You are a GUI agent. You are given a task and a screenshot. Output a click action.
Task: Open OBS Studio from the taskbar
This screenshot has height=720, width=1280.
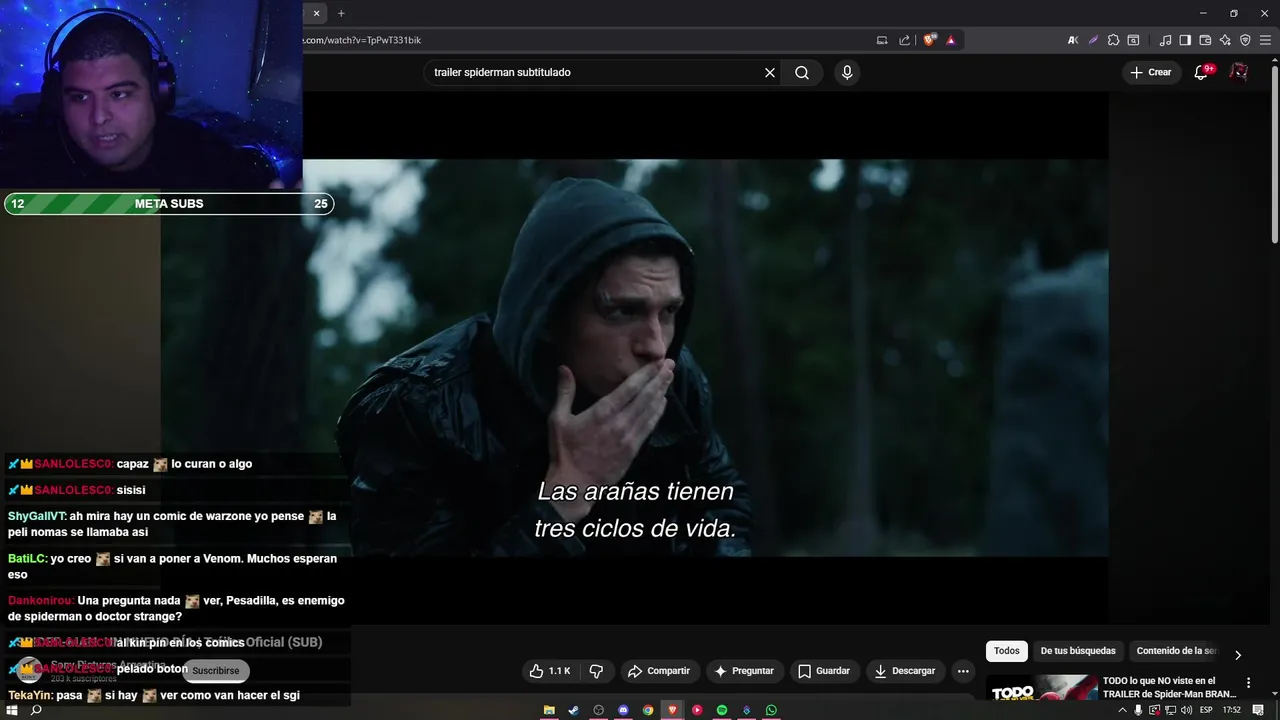(599, 710)
